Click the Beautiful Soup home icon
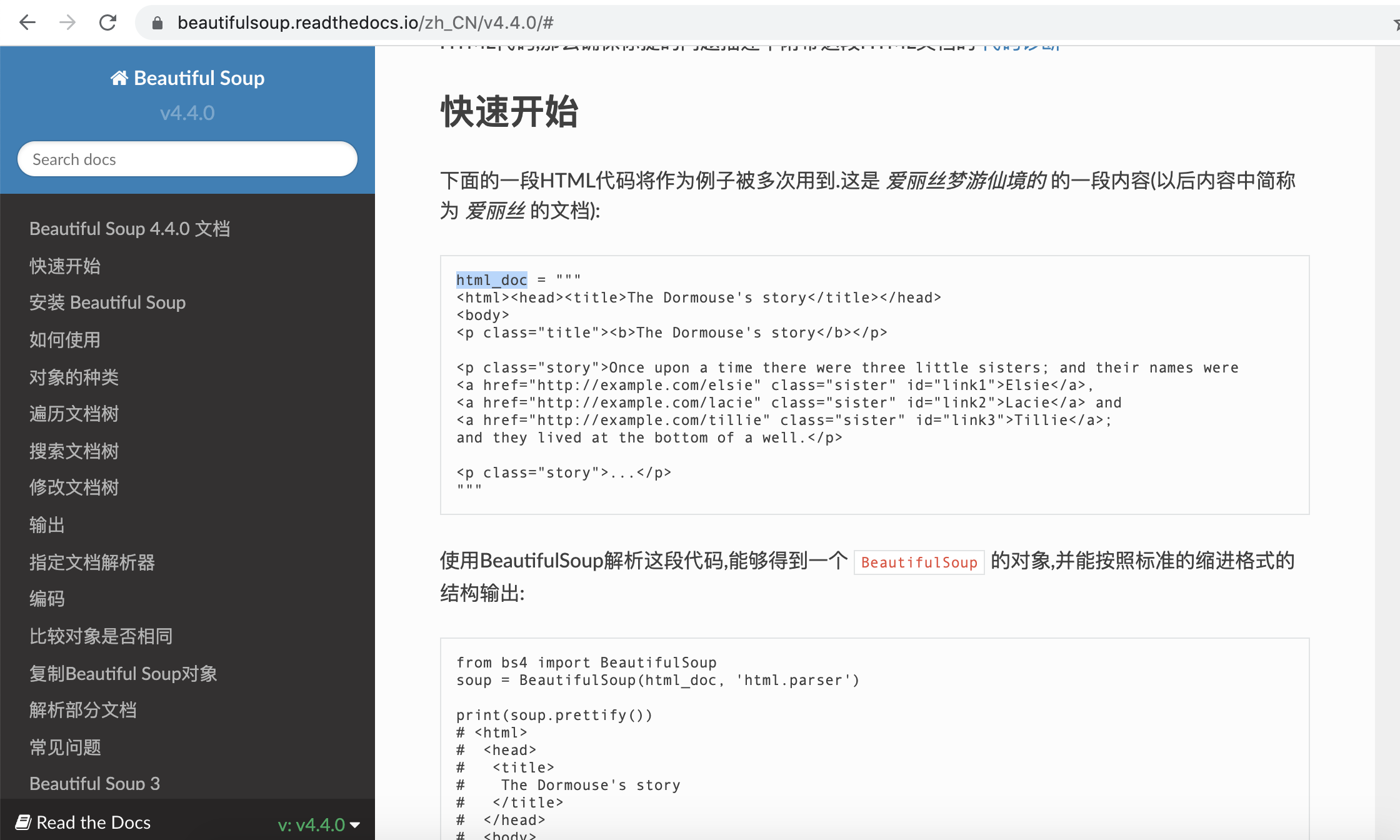 (119, 78)
